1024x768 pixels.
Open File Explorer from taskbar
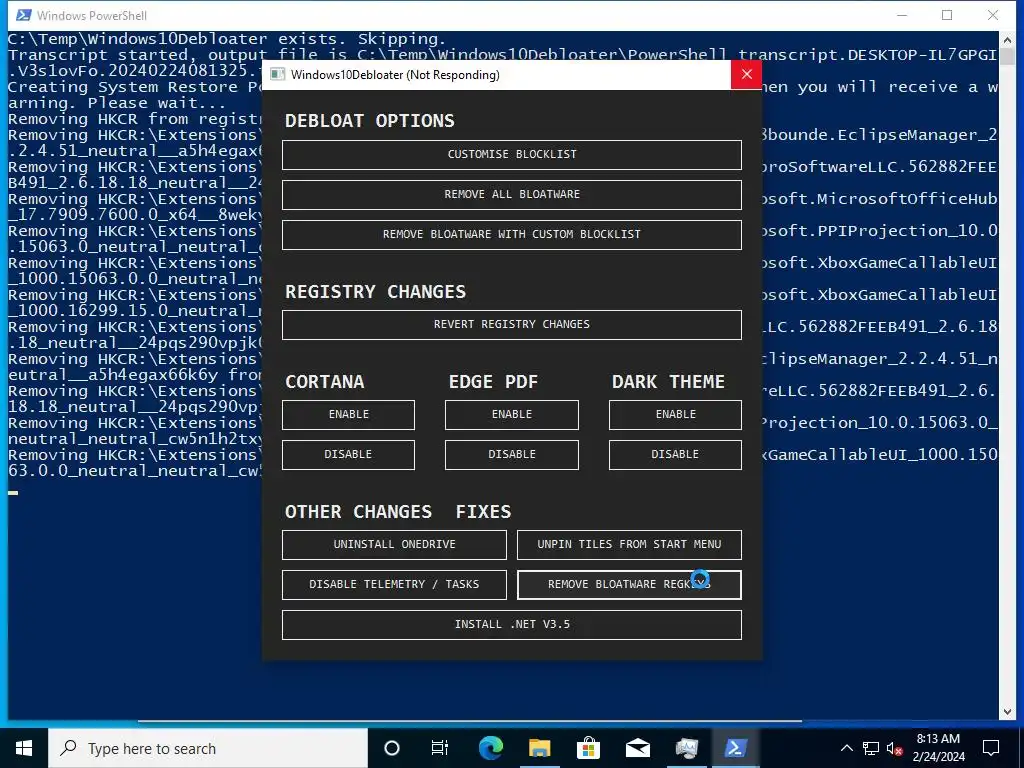coord(539,748)
